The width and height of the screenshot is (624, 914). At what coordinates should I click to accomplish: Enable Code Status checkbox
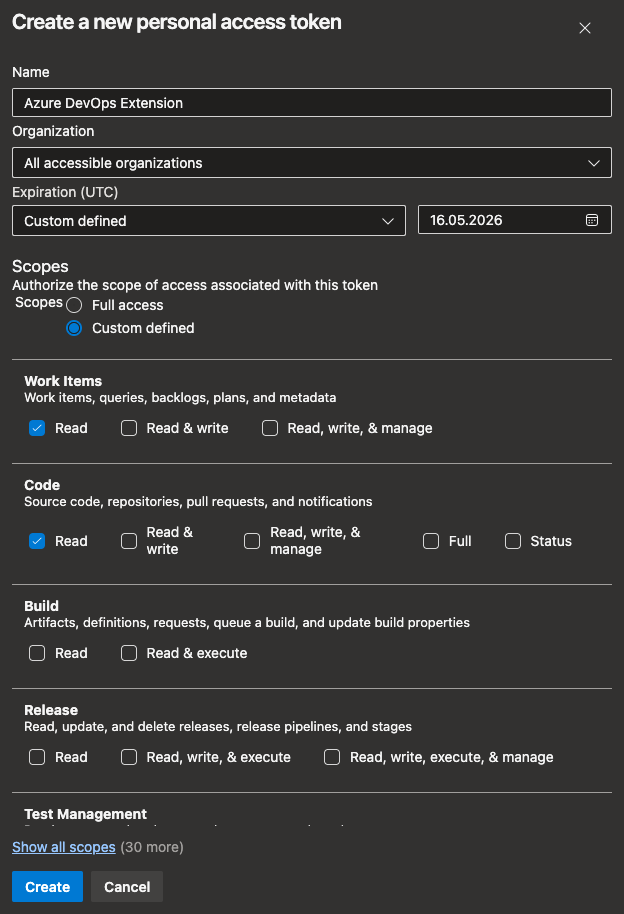click(513, 541)
